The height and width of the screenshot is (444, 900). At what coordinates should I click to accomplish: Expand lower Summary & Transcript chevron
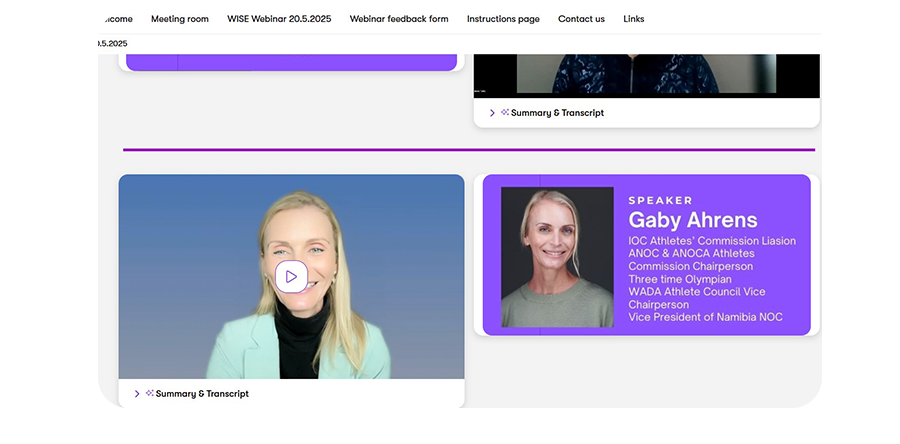pyautogui.click(x=137, y=394)
